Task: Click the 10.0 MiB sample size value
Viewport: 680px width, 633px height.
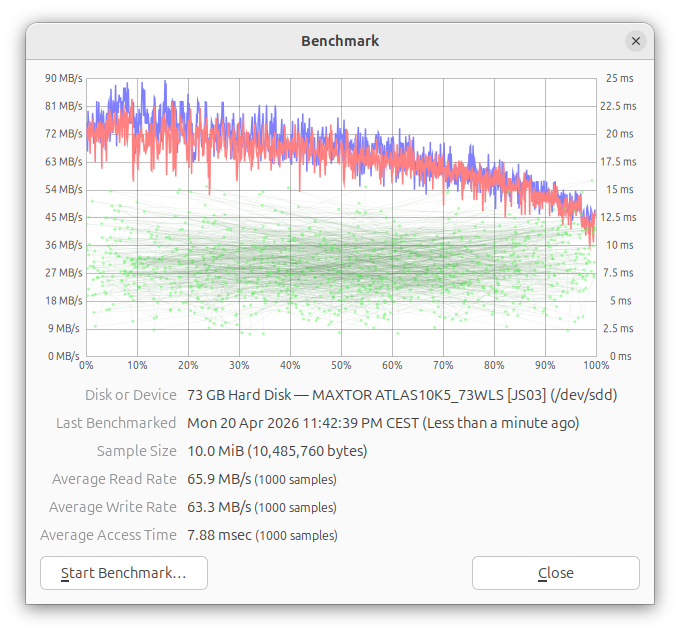Action: pyautogui.click(x=277, y=451)
